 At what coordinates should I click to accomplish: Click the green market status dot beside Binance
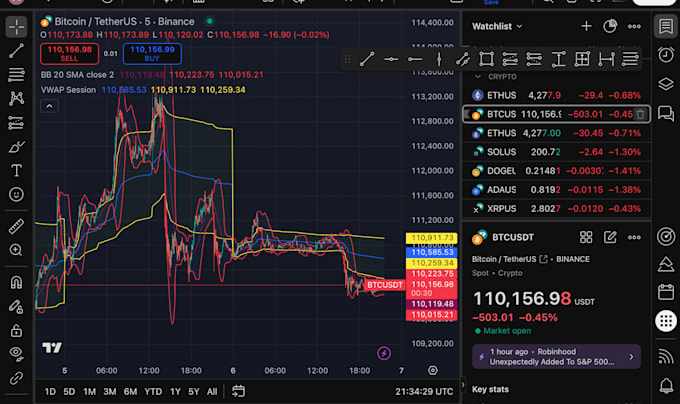(210, 21)
